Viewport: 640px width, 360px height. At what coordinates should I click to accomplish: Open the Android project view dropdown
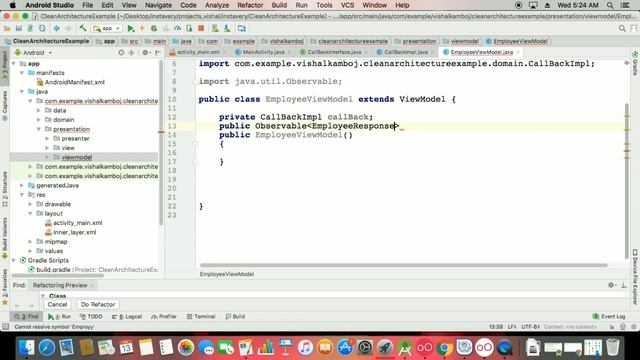coord(33,53)
